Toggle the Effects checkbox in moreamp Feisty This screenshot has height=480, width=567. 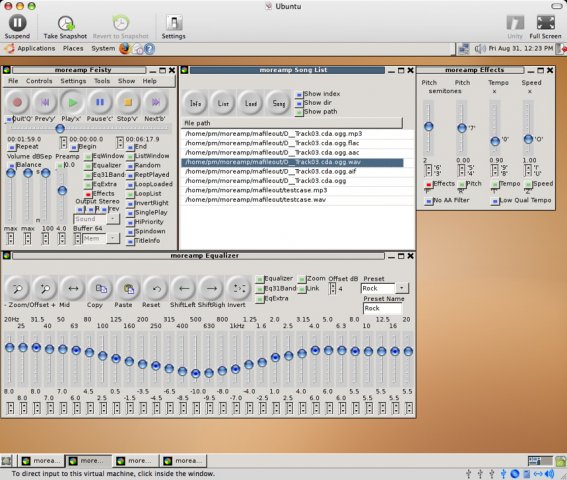tap(88, 195)
